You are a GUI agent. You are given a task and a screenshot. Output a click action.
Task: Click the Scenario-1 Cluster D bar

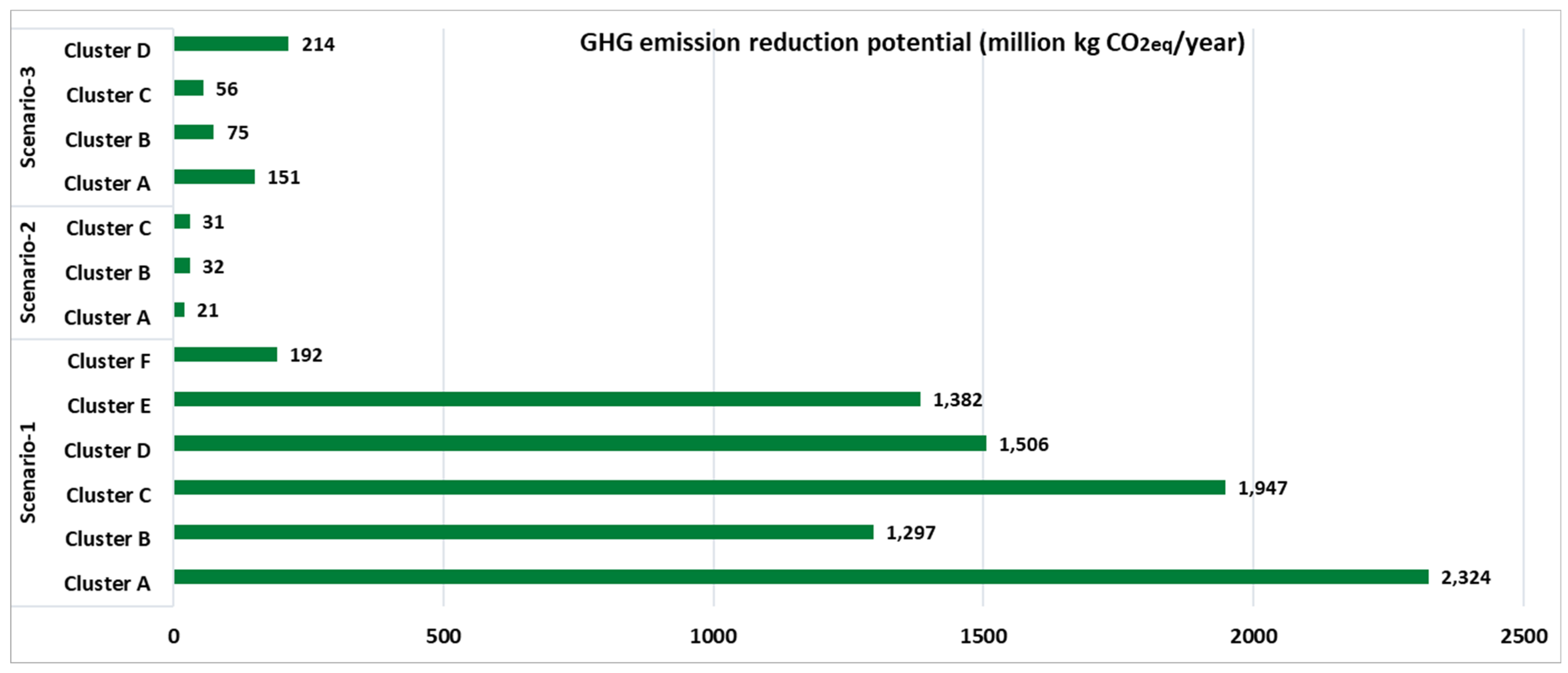[x=580, y=443]
